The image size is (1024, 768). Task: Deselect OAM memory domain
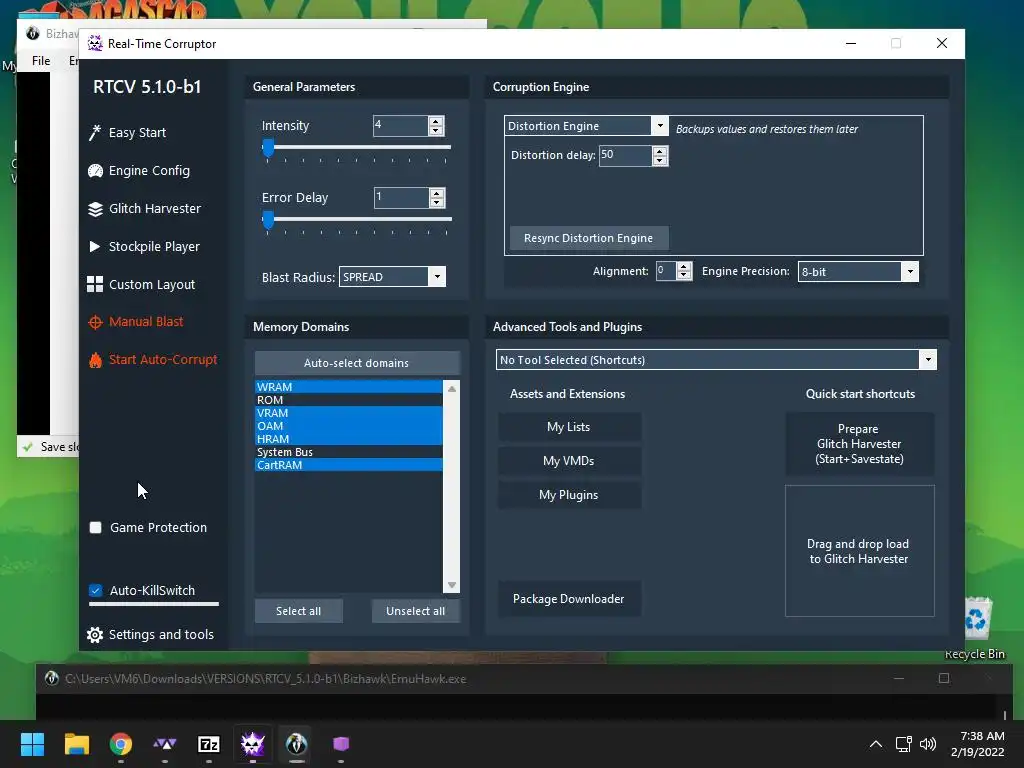coord(349,426)
